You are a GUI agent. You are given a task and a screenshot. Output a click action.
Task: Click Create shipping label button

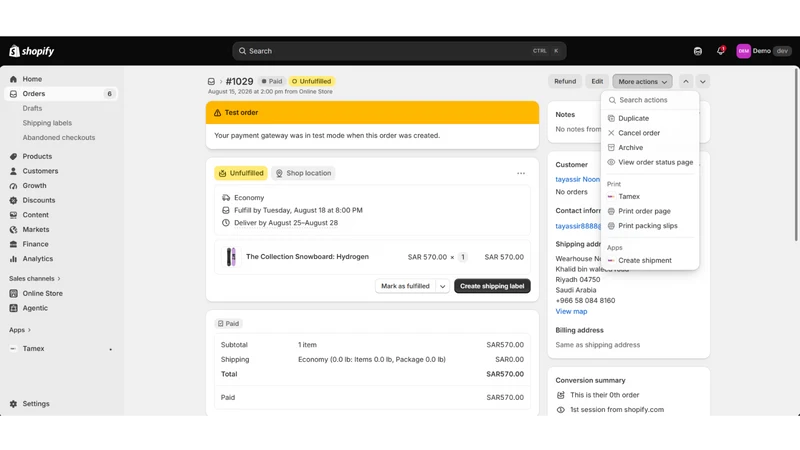(x=492, y=286)
